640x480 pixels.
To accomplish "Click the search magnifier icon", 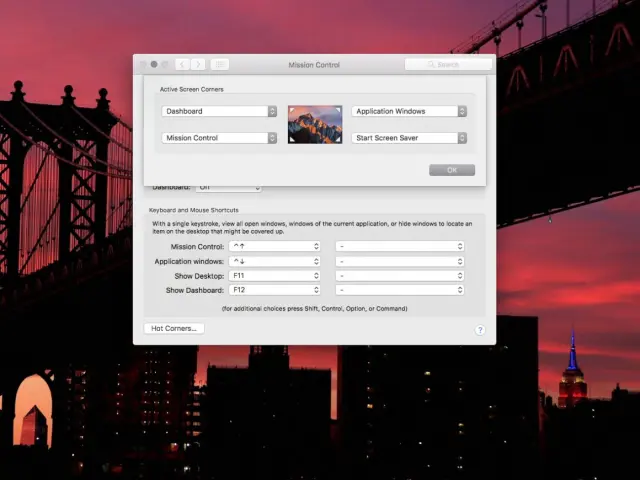I will [431, 64].
